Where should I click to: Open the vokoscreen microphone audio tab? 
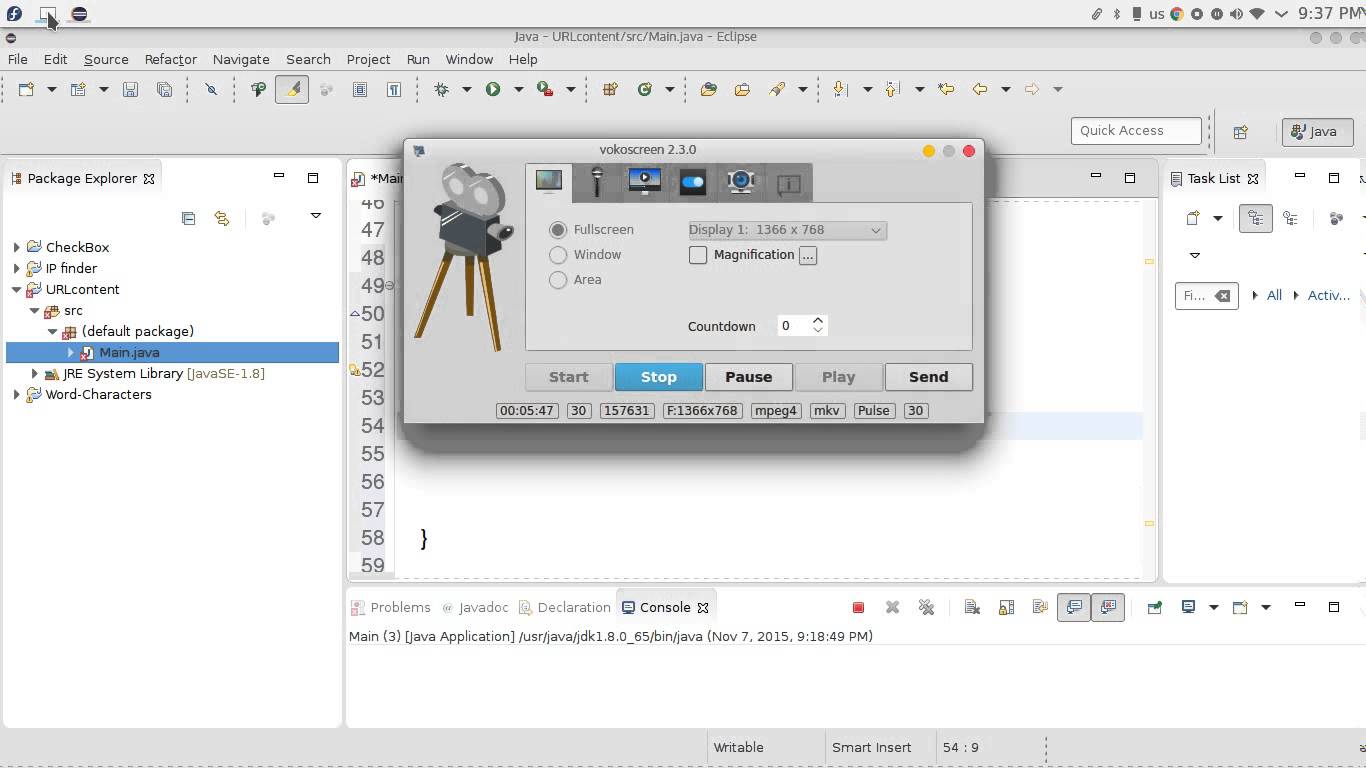pyautogui.click(x=597, y=182)
